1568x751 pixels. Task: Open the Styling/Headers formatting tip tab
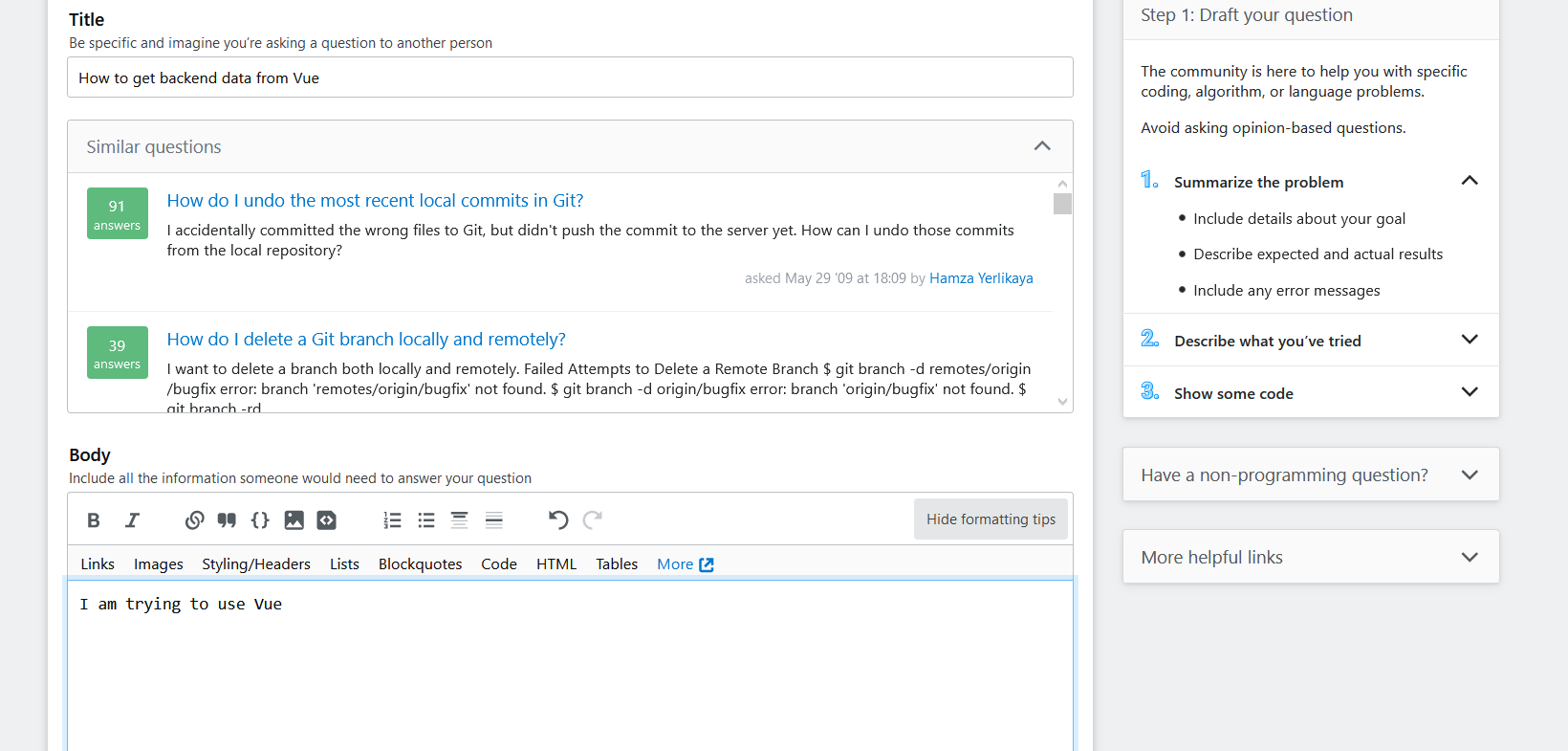[x=256, y=564]
